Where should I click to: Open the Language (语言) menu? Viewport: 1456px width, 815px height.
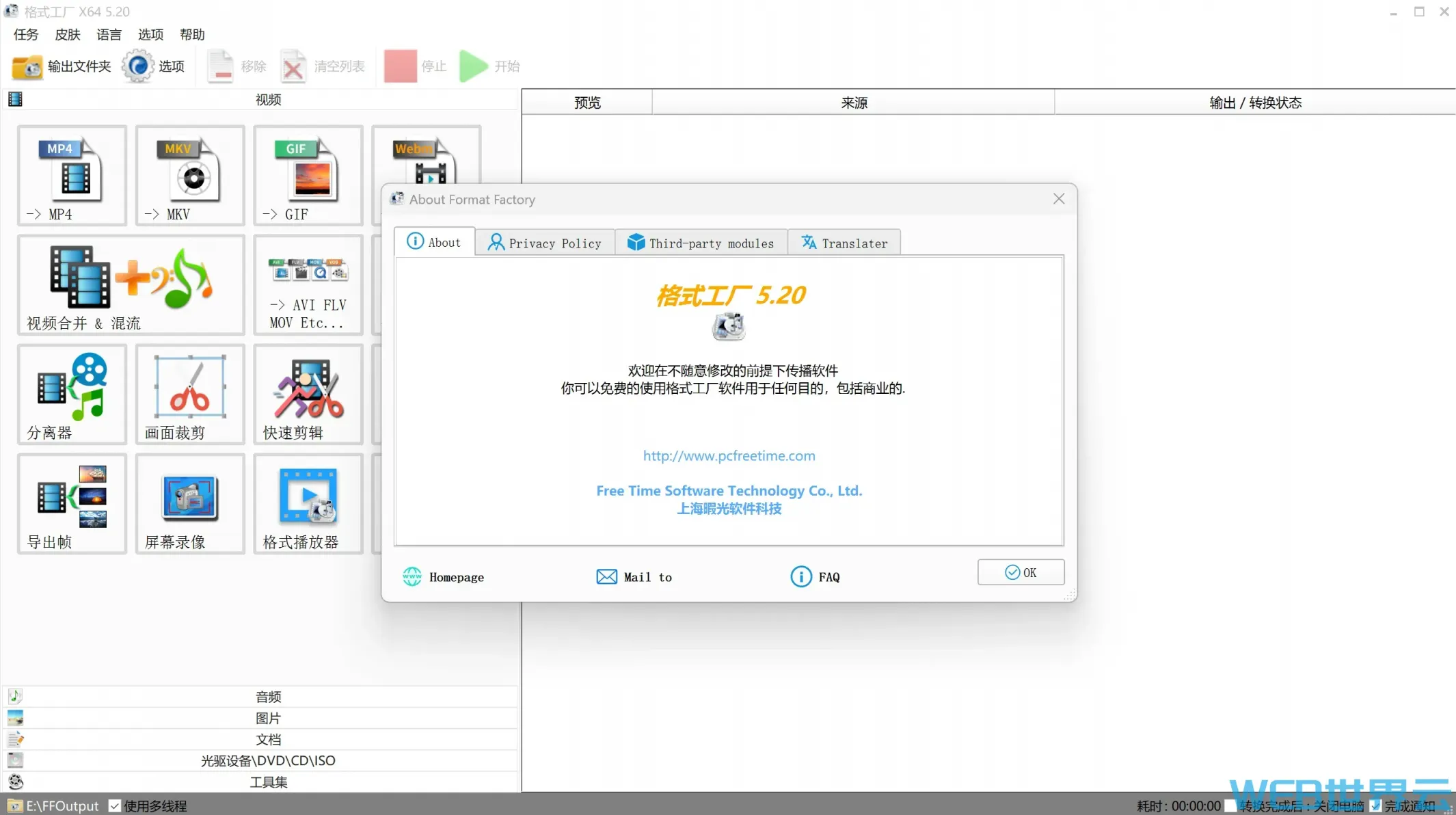pyautogui.click(x=109, y=34)
